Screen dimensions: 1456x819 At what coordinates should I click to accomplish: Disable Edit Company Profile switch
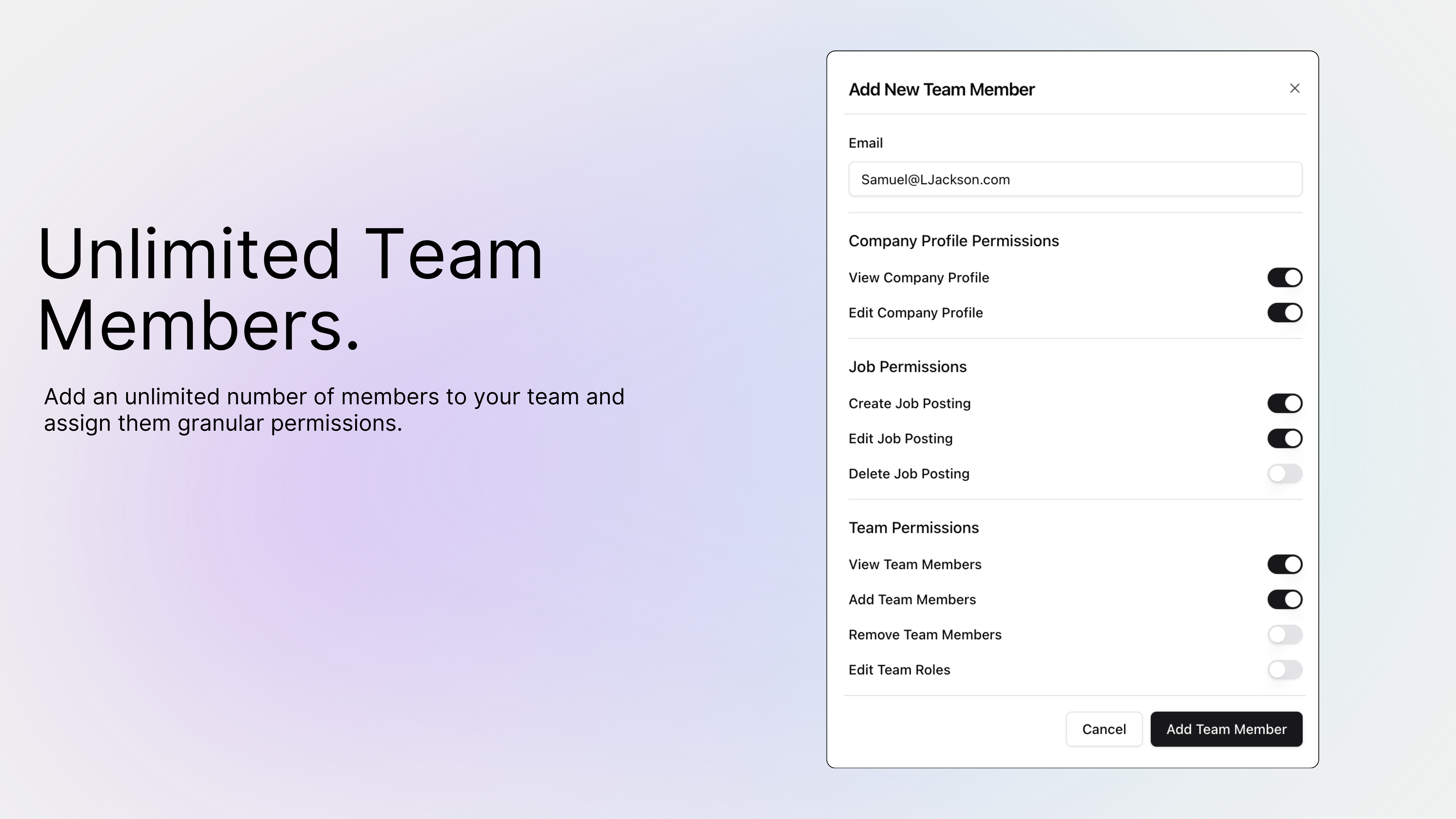tap(1284, 313)
